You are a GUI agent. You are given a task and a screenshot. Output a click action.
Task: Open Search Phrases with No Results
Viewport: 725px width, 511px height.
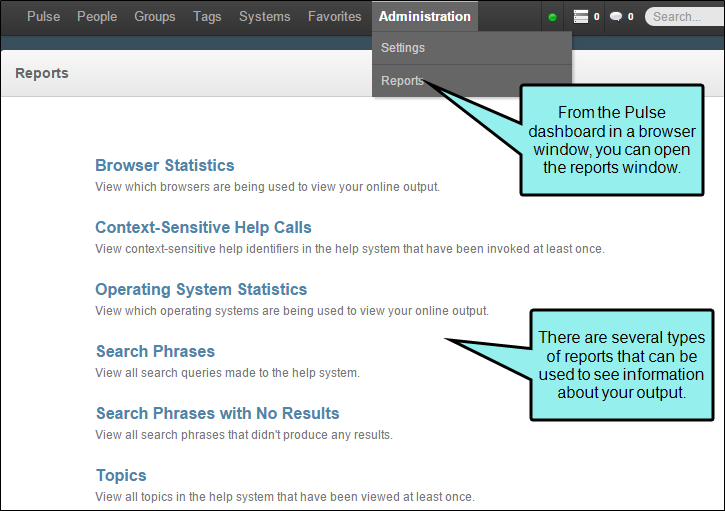point(218,413)
